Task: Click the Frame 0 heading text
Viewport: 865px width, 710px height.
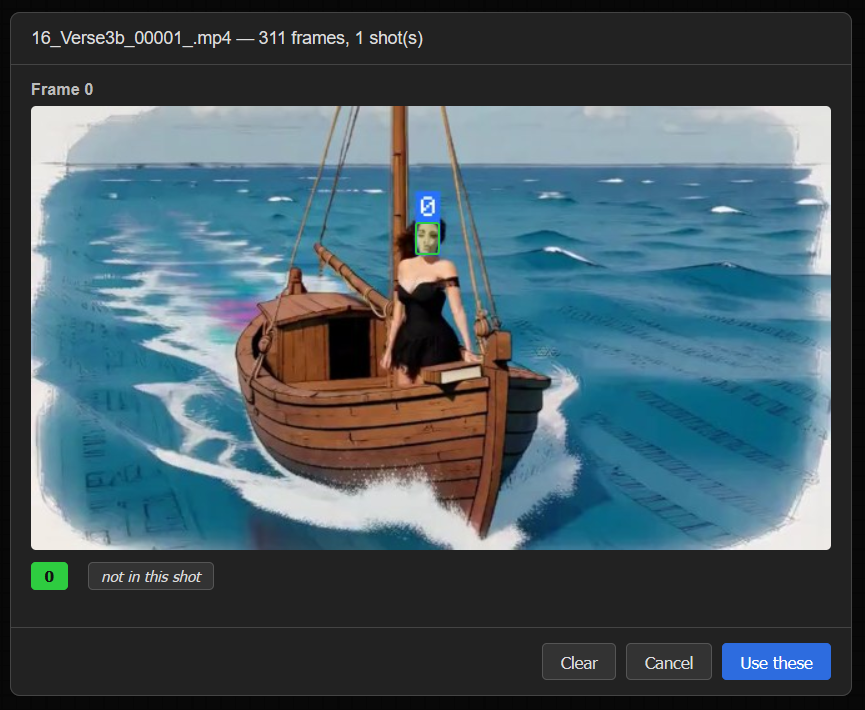Action: tap(62, 89)
